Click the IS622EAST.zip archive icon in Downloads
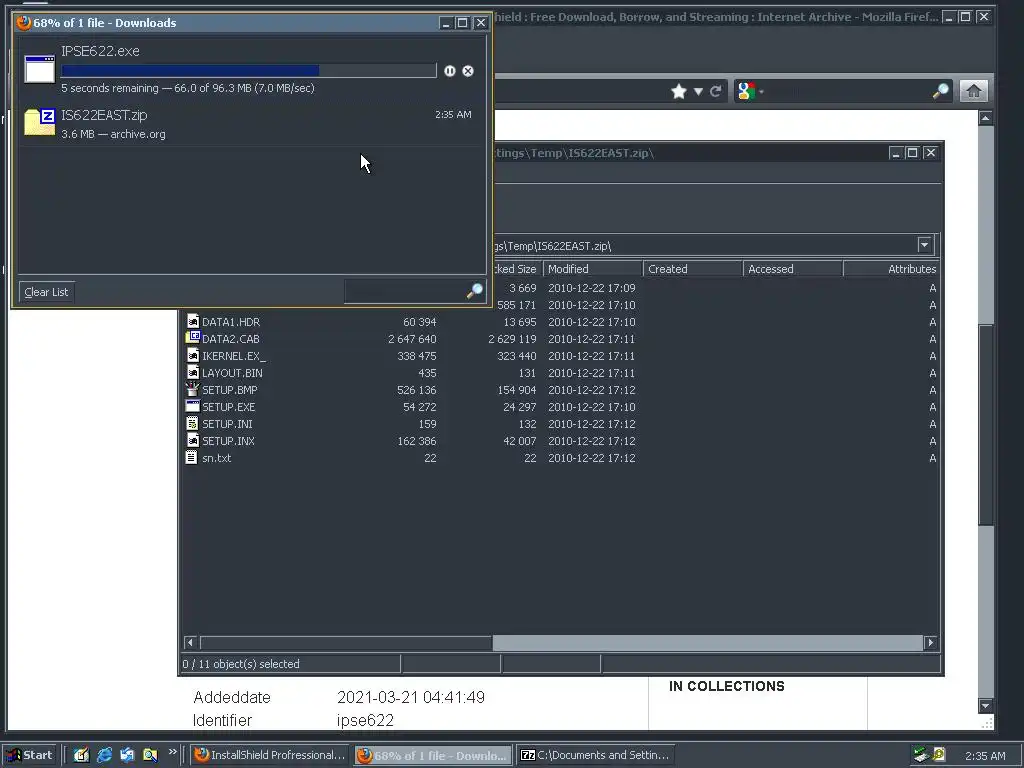This screenshot has width=1024, height=768. pos(40,122)
